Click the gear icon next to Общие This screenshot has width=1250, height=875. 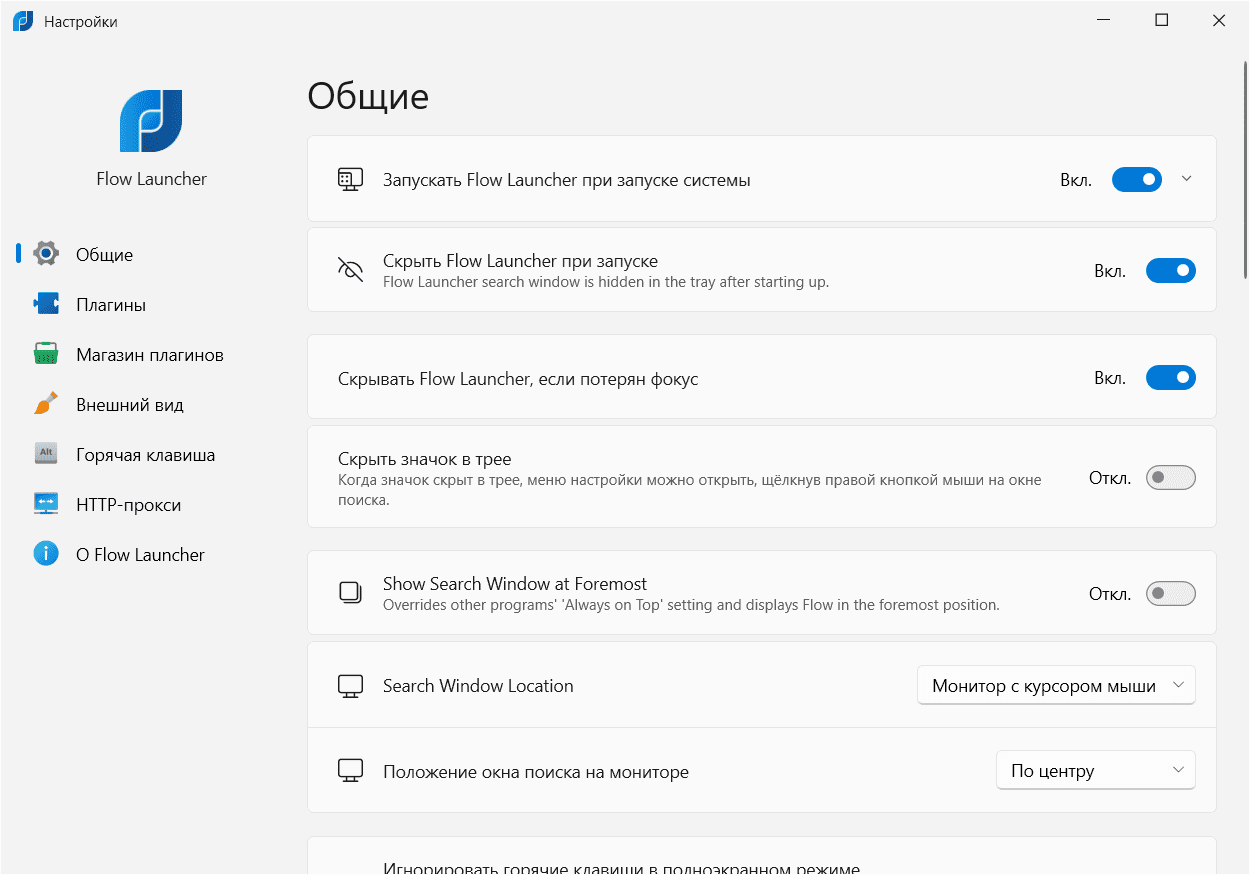(x=46, y=254)
